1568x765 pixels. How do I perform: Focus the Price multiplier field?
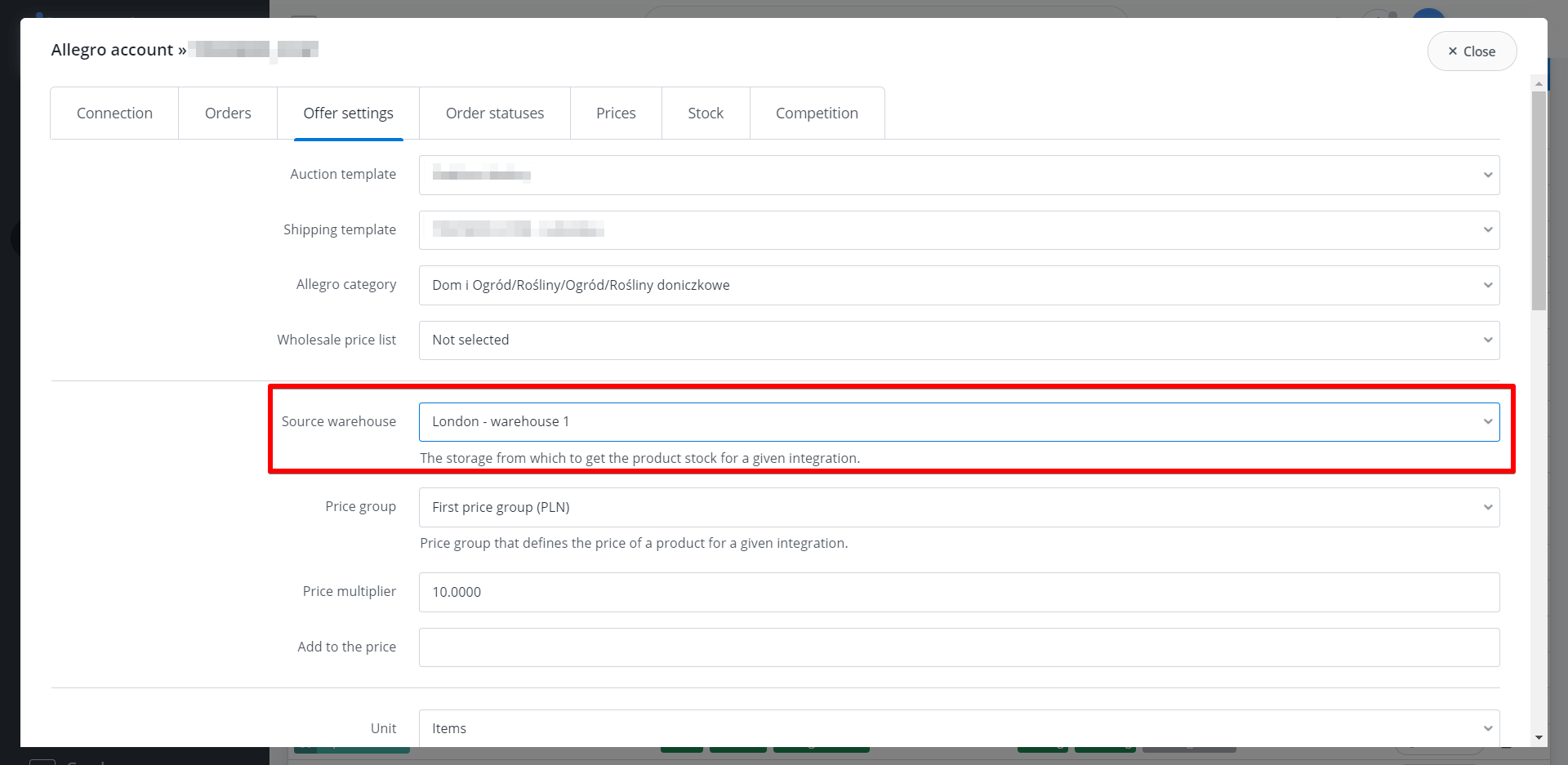(x=959, y=592)
